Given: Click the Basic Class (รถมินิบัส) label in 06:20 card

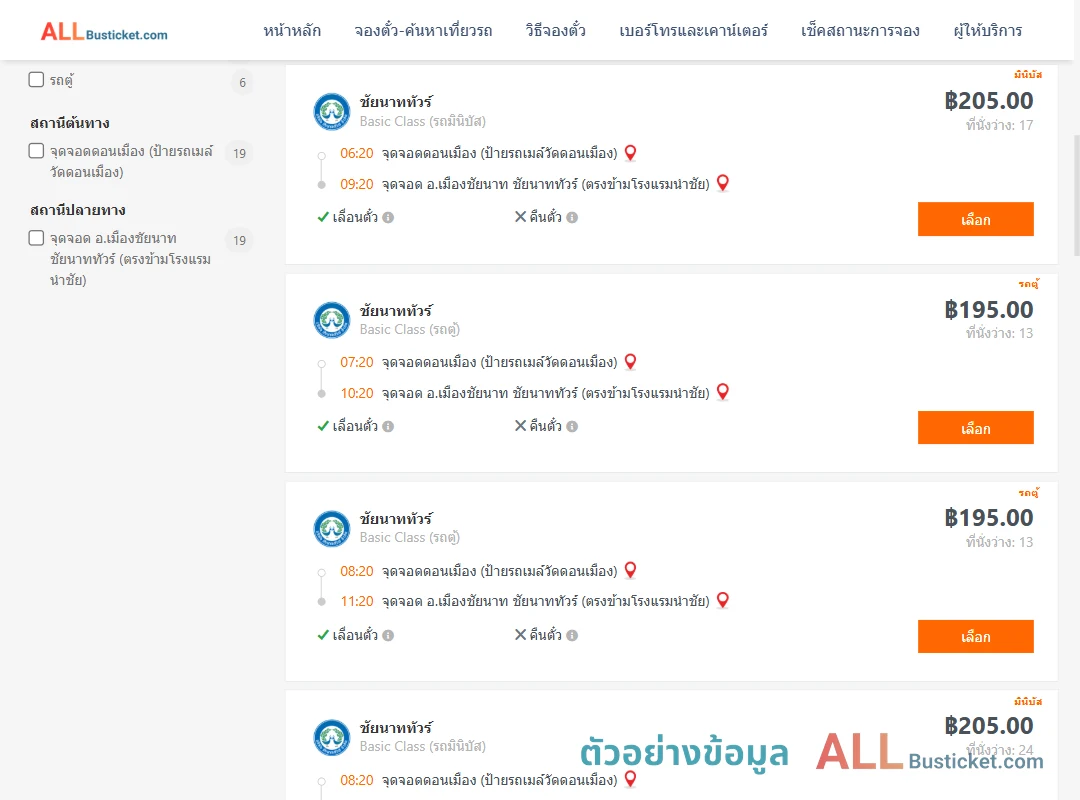Looking at the screenshot, I should coord(423,121).
